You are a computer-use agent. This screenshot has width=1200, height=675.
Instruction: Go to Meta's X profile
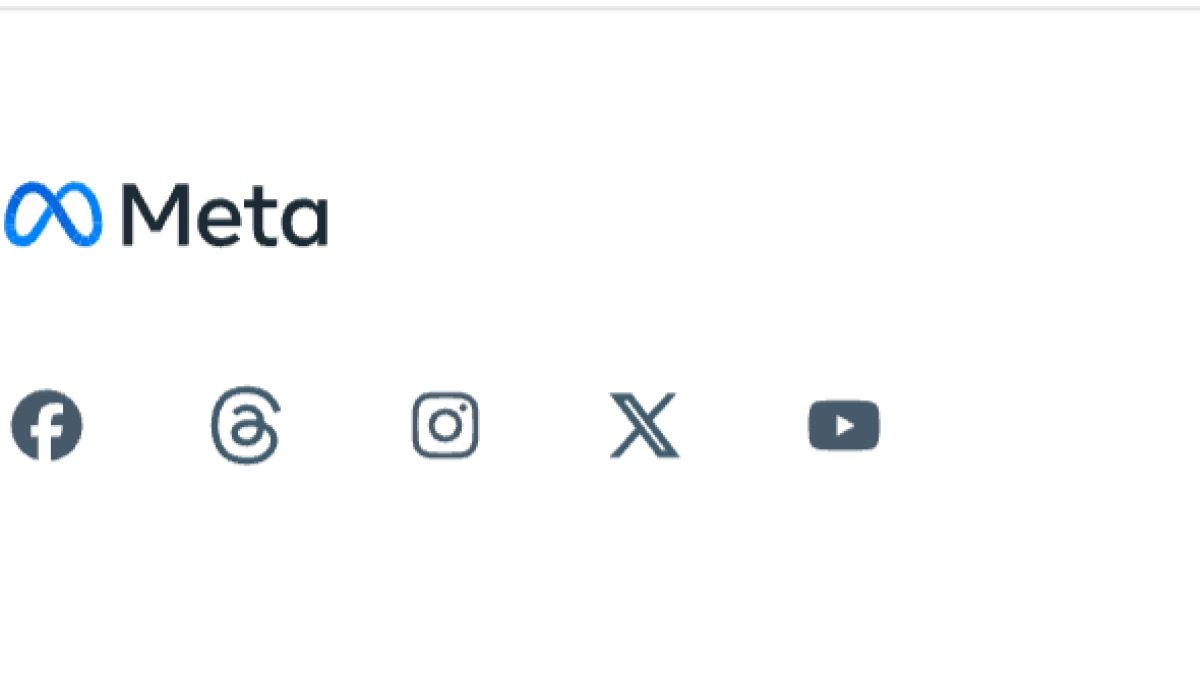point(644,425)
